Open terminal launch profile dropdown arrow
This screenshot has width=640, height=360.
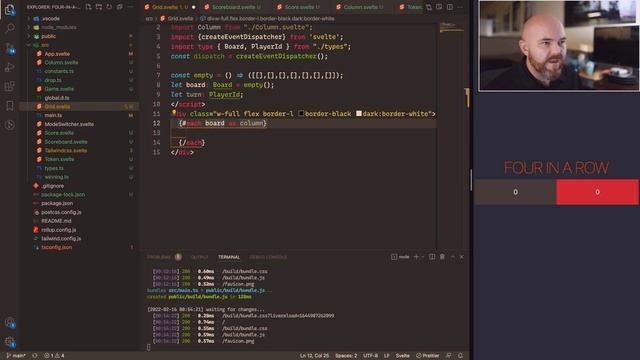coord(422,257)
